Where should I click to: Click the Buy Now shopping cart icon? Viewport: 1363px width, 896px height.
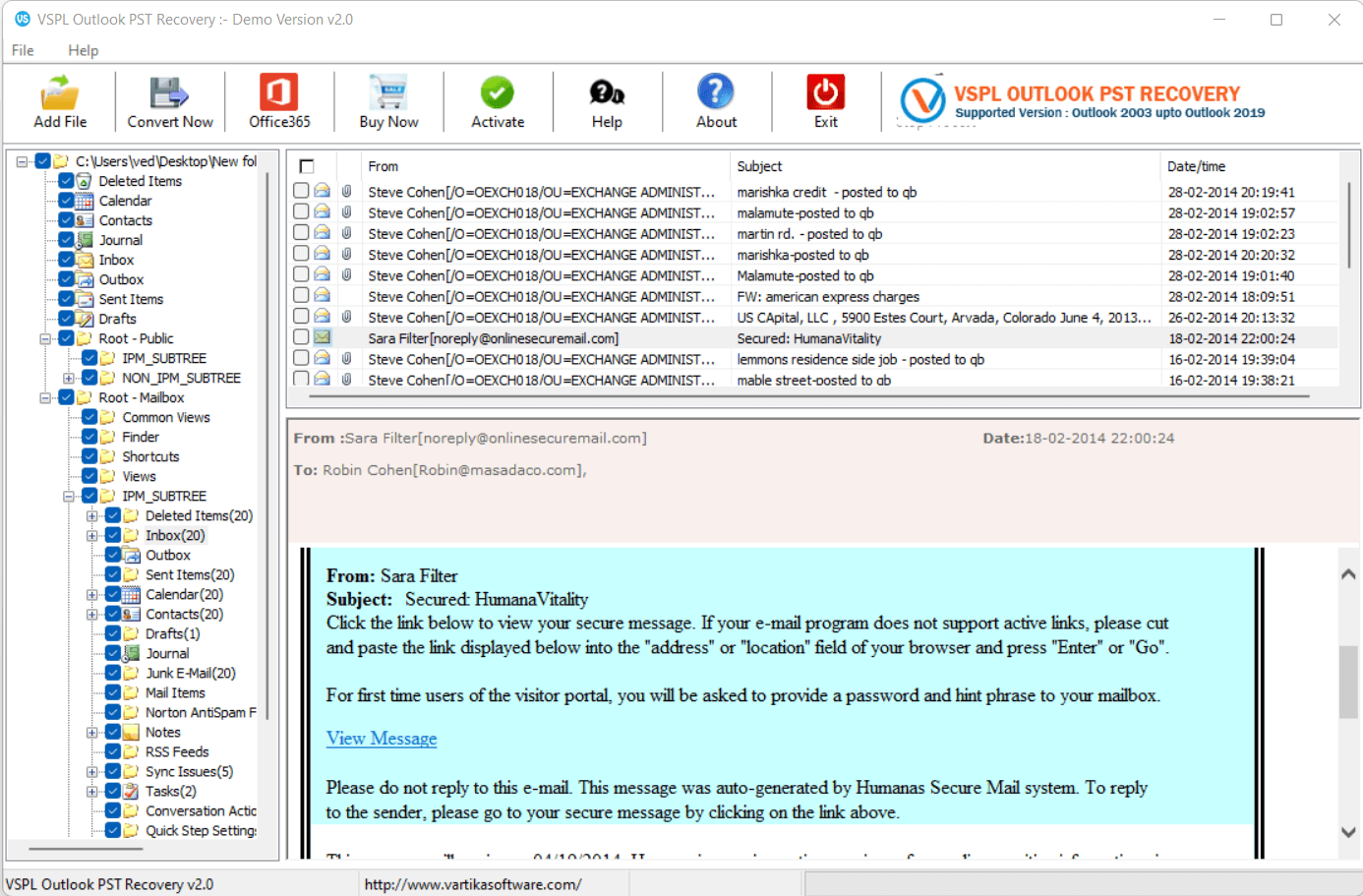[388, 92]
